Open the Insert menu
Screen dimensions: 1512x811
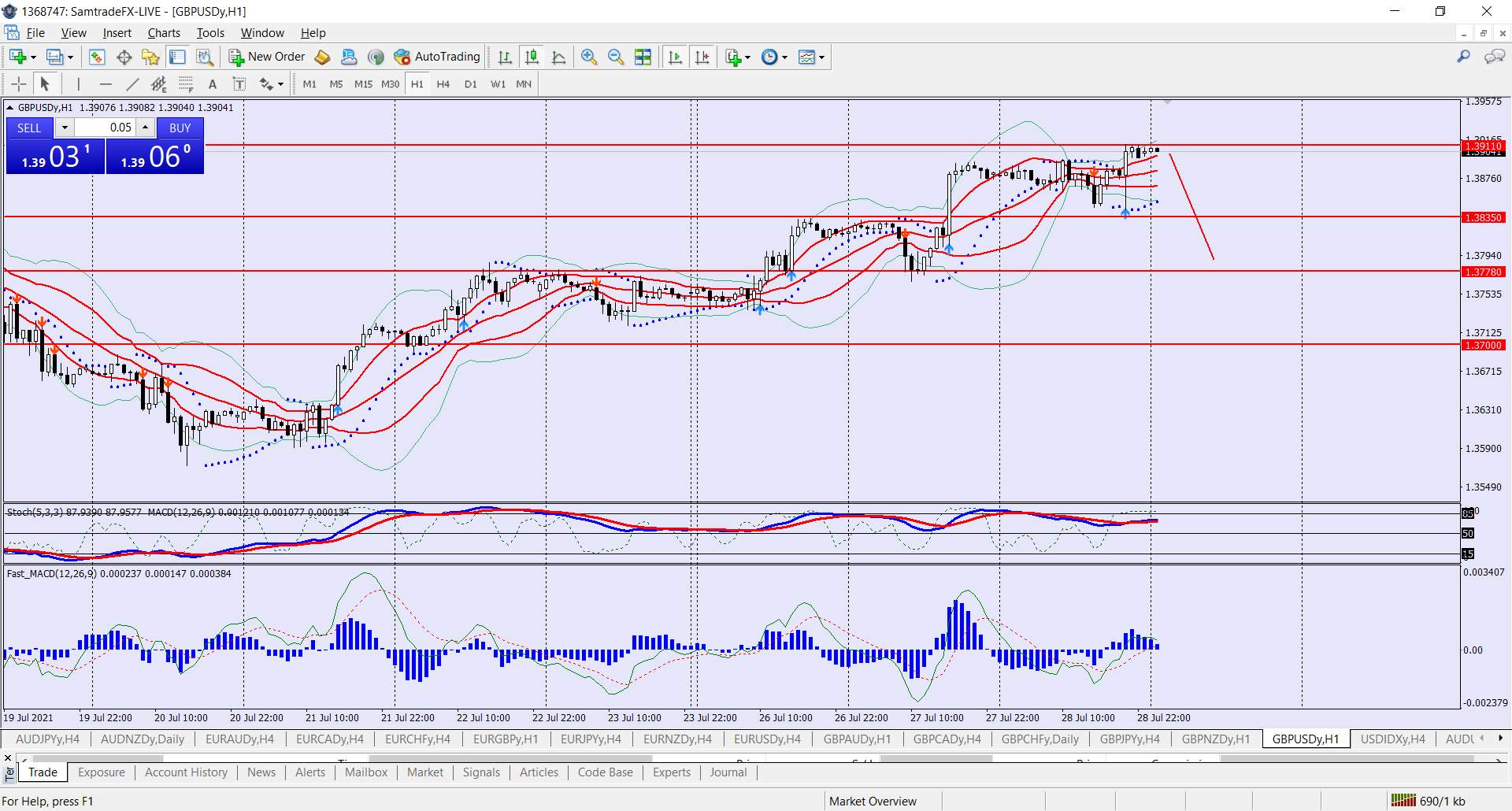click(x=117, y=33)
